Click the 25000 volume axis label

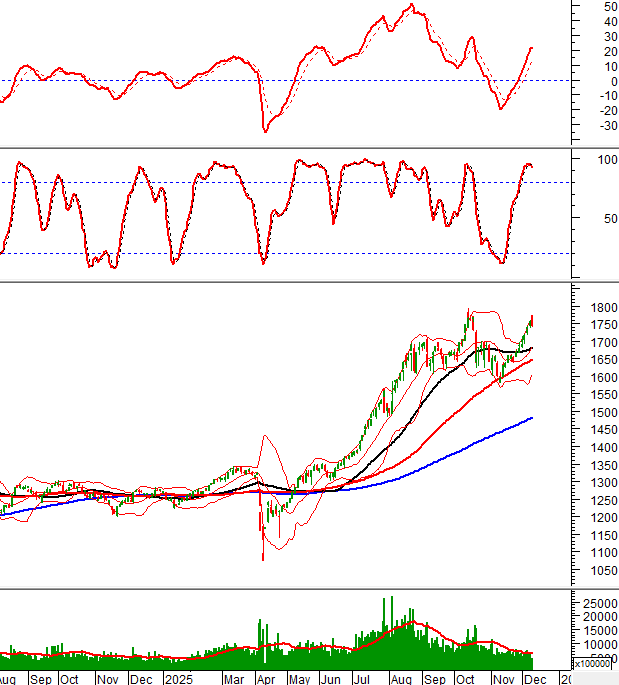596,602
